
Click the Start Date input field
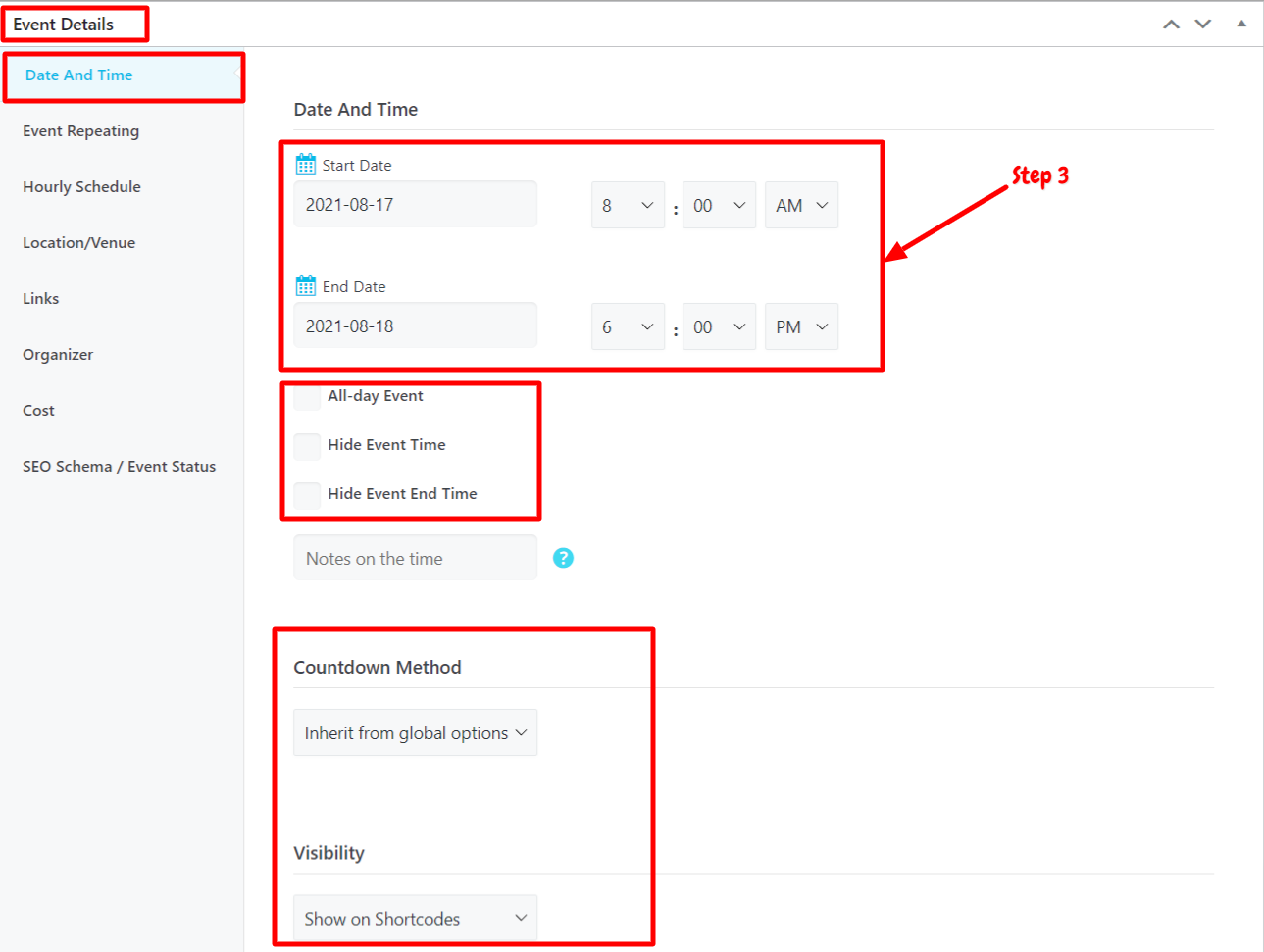click(x=416, y=204)
